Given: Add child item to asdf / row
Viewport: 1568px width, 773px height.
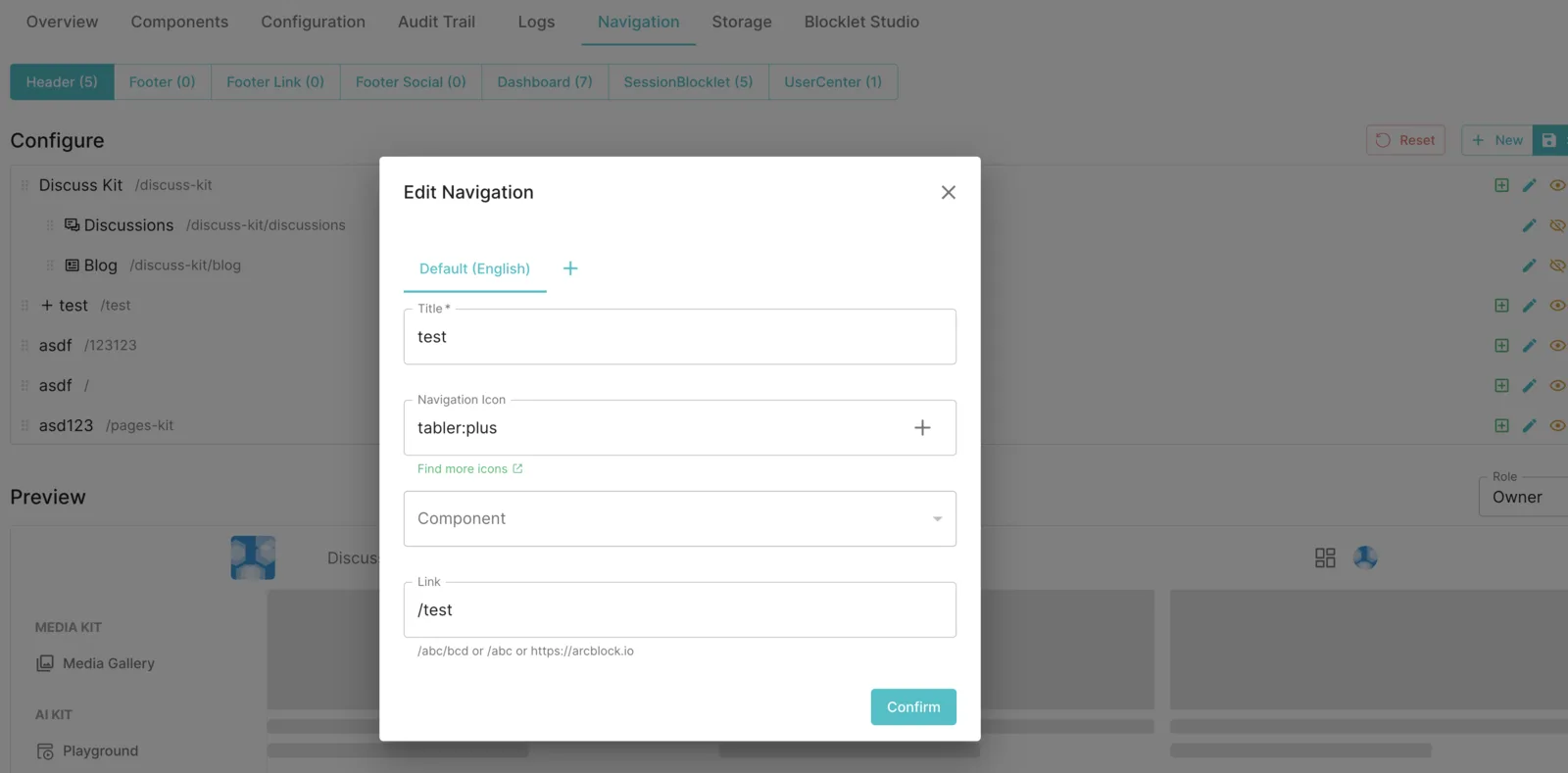Looking at the screenshot, I should (1501, 386).
